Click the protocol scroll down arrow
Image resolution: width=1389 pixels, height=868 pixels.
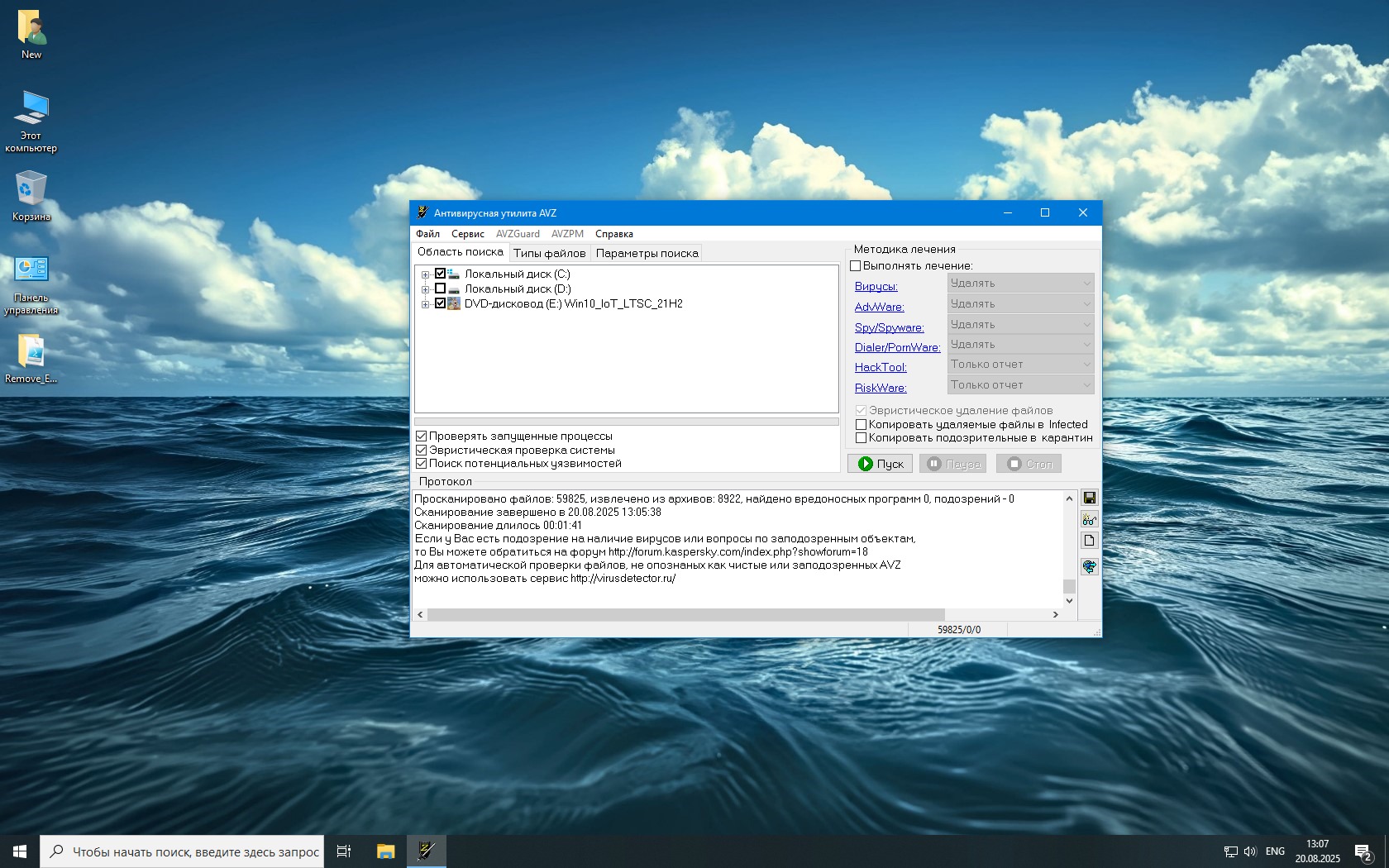pos(1069,601)
